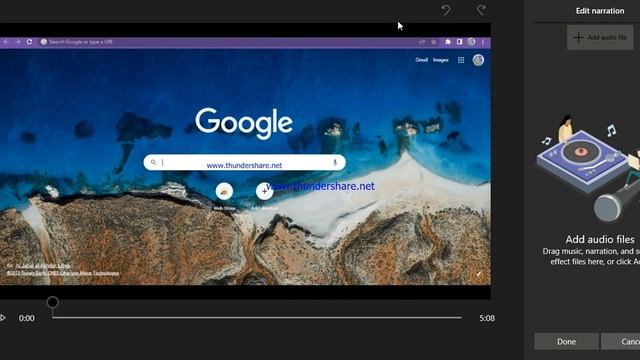The image size is (640, 360).
Task: Click the Google logo in the preview
Action: tap(244, 123)
